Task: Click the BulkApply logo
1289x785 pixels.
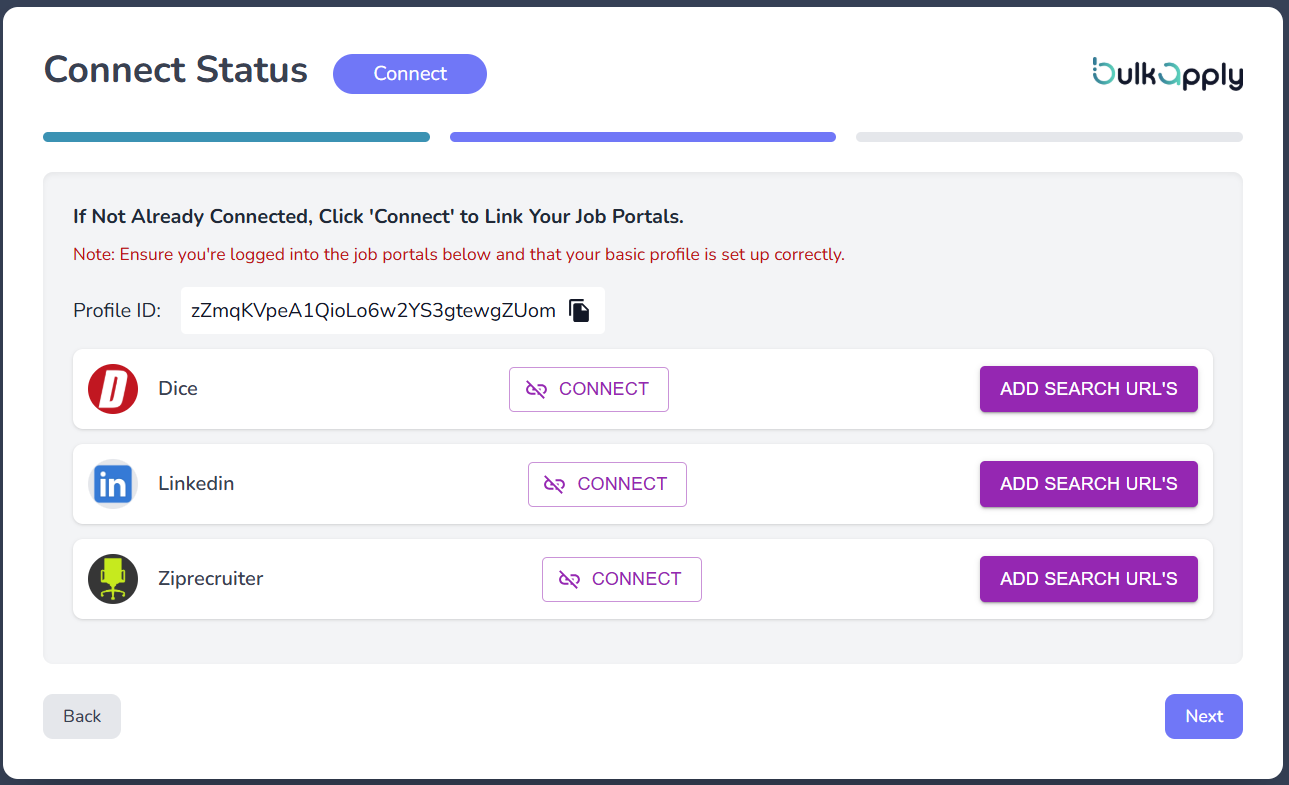Action: click(x=1167, y=73)
